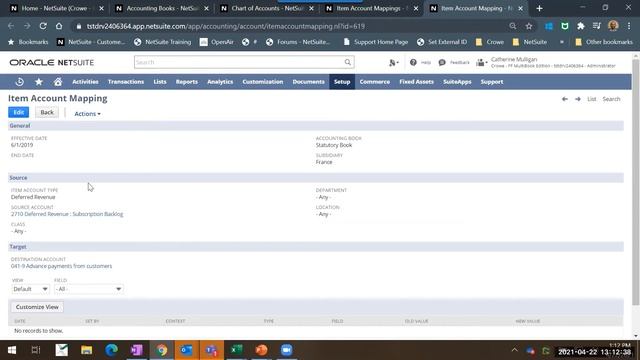The width and height of the screenshot is (640, 360).
Task: Switch to Chart of Accounts browser tab
Action: (x=267, y=8)
